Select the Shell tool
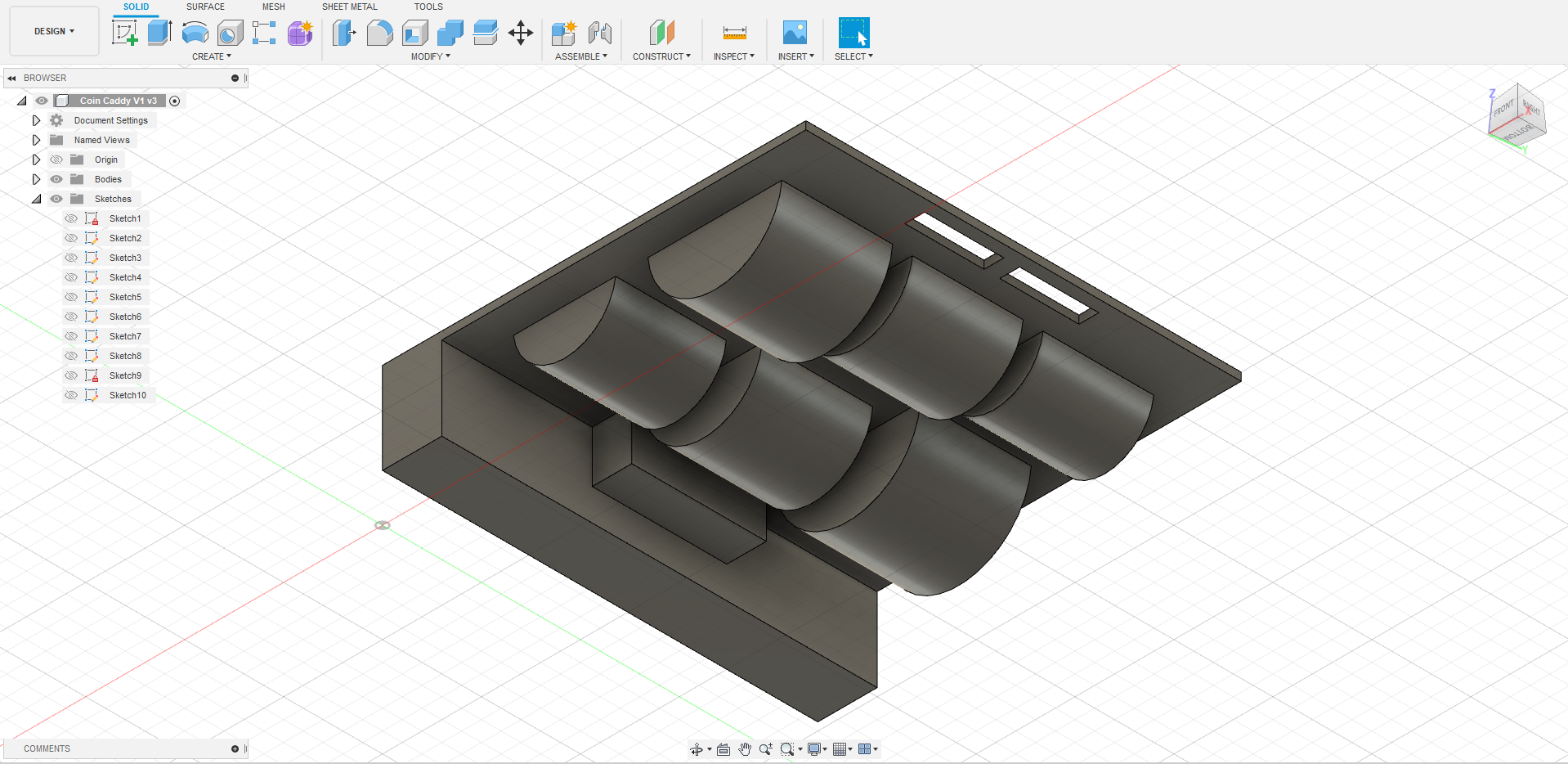This screenshot has width=1568, height=764. (x=415, y=33)
